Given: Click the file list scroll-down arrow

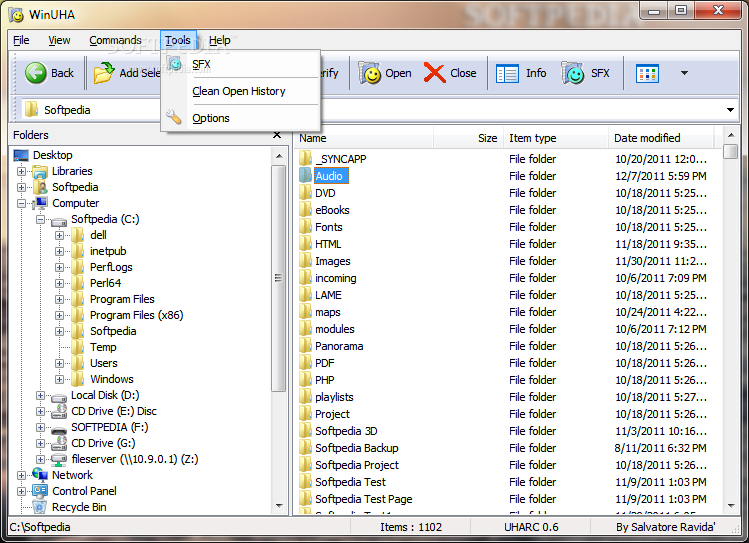Looking at the screenshot, I should pos(731,506).
